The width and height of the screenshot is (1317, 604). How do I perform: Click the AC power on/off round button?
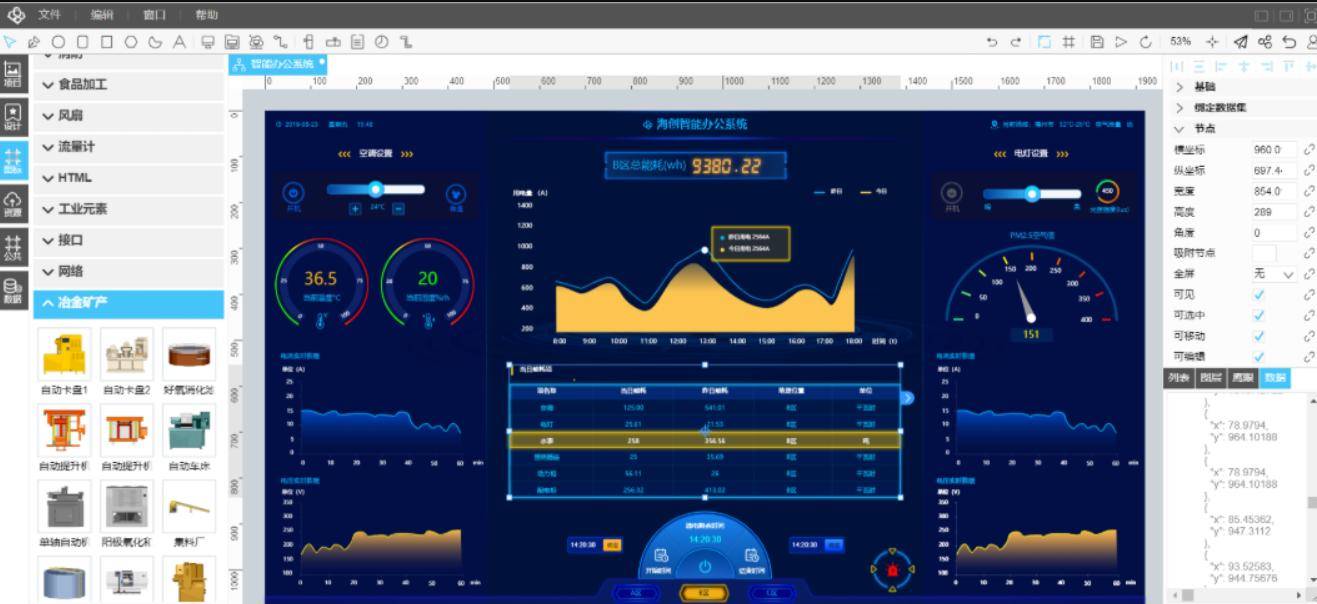293,192
